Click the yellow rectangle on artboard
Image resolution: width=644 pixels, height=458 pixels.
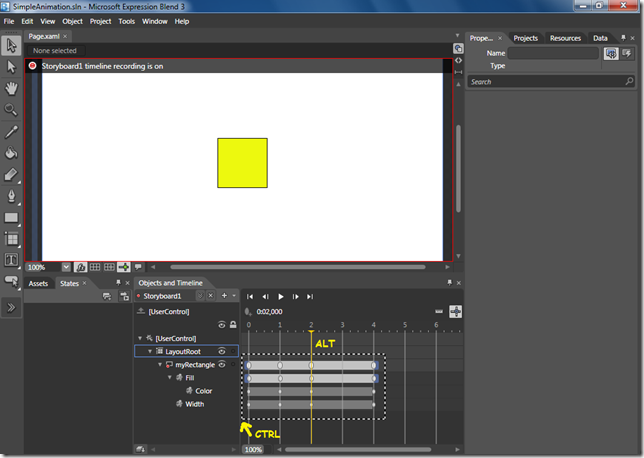tap(242, 163)
